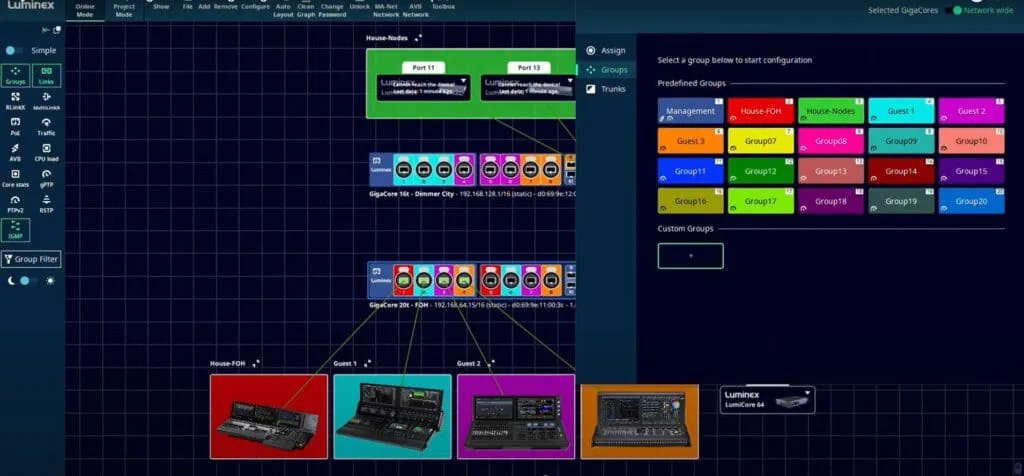Switch to Project Mode
This screenshot has height=476, width=1024.
coord(124,10)
